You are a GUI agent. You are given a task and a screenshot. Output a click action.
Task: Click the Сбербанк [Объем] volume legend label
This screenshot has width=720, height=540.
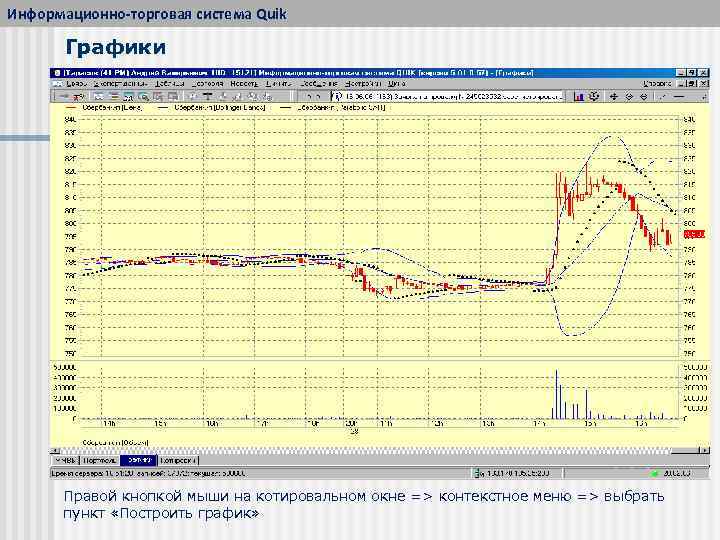tap(115, 442)
